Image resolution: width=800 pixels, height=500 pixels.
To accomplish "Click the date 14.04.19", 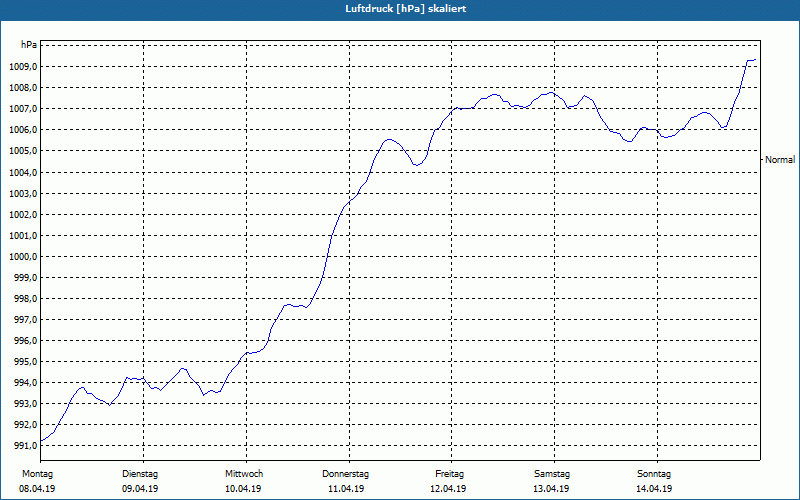I will coord(654,489).
